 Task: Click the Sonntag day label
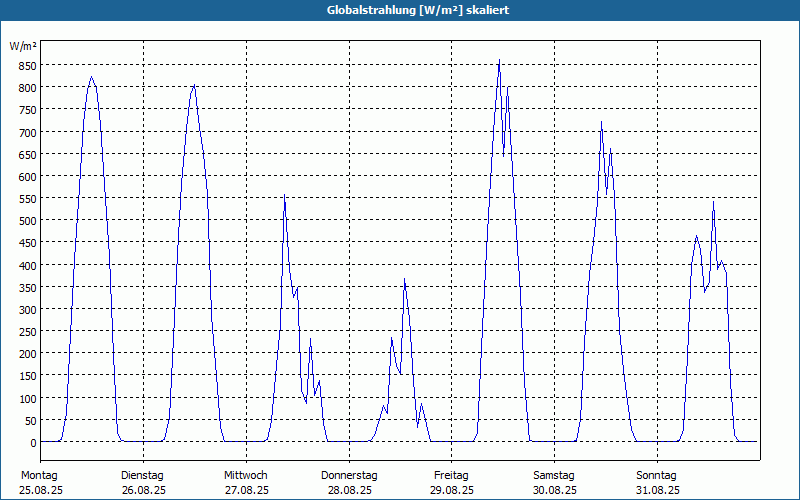pos(656,475)
